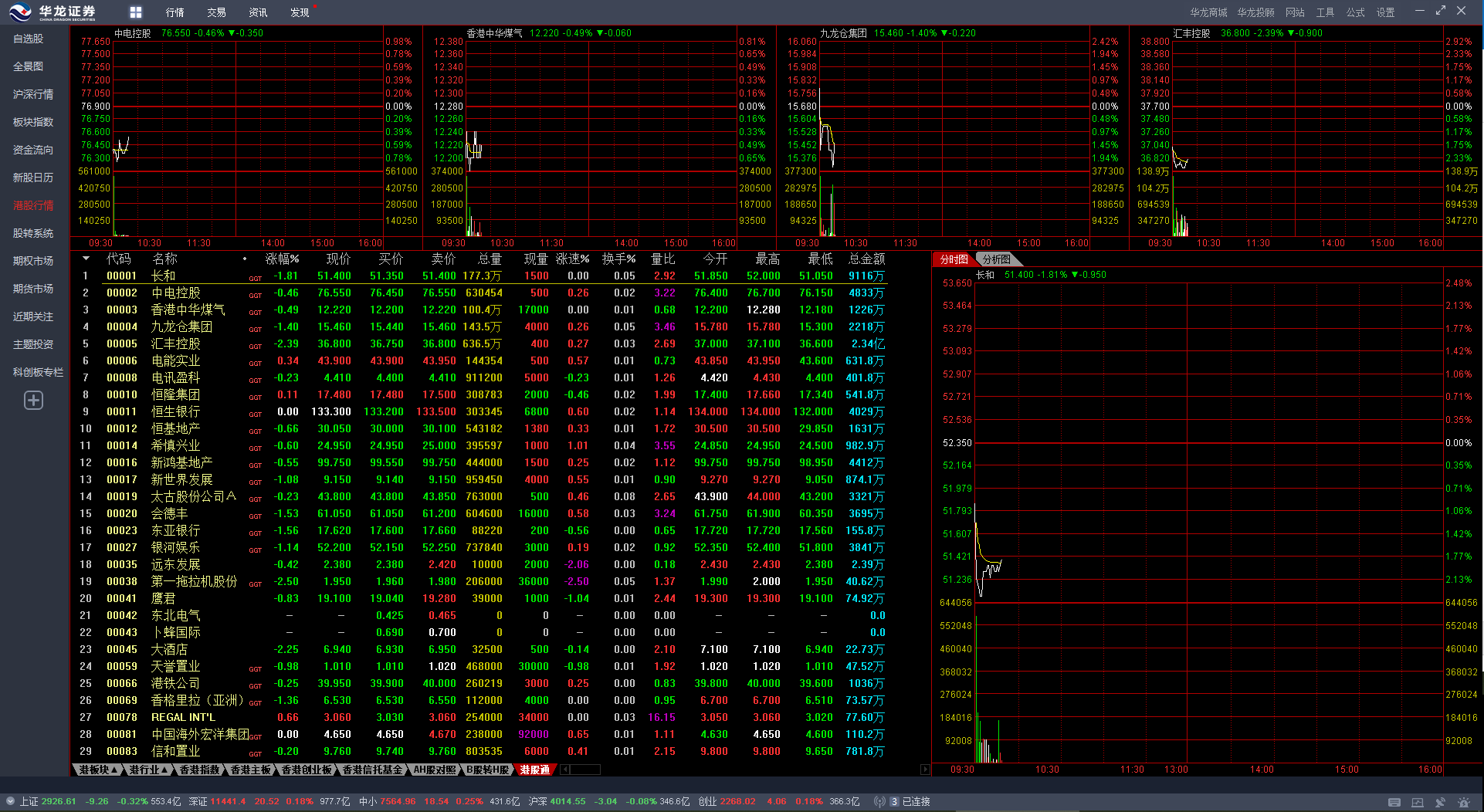
Task: Open the 工具 menu
Action: tap(1325, 12)
